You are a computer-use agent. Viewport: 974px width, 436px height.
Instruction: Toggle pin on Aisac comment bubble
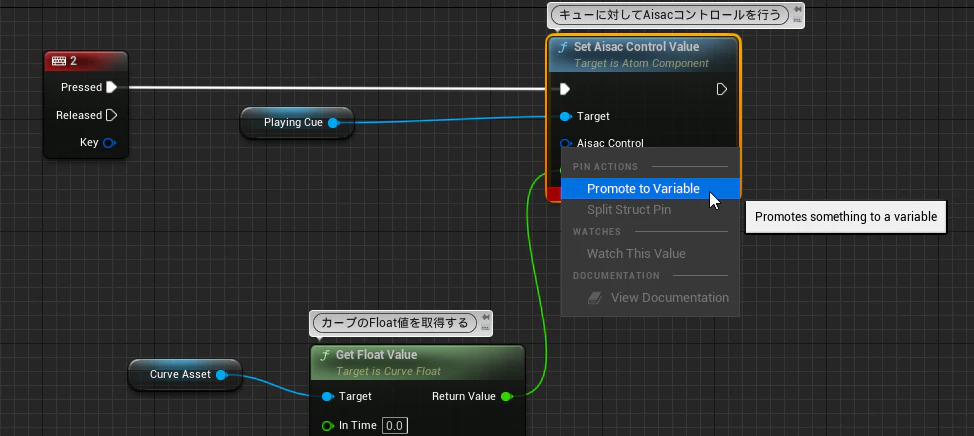tap(797, 9)
